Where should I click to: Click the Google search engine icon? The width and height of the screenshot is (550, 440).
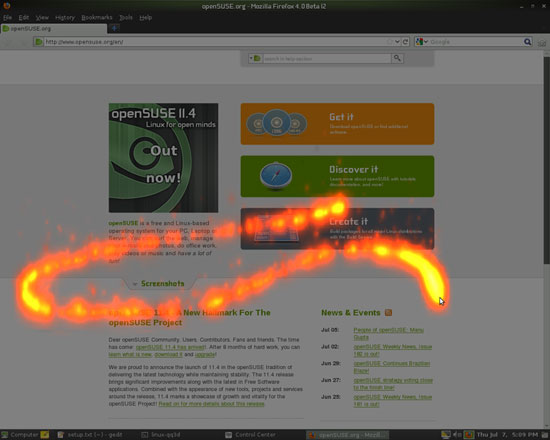(x=420, y=42)
